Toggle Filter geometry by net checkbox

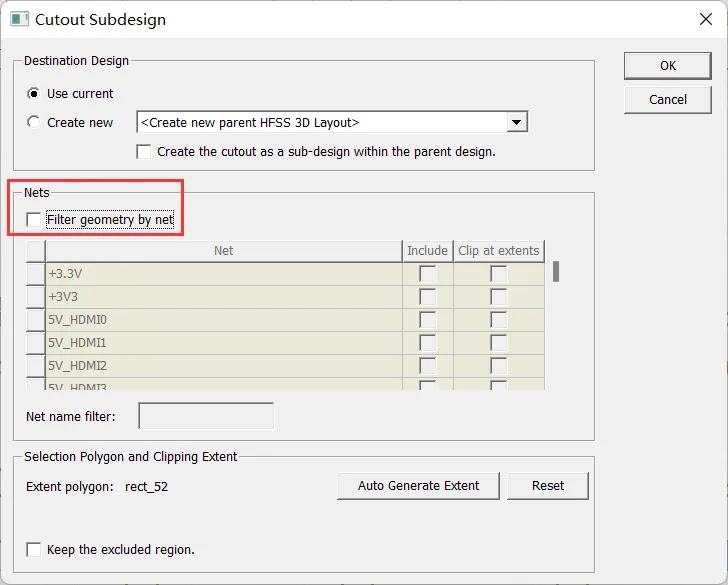tap(34, 220)
